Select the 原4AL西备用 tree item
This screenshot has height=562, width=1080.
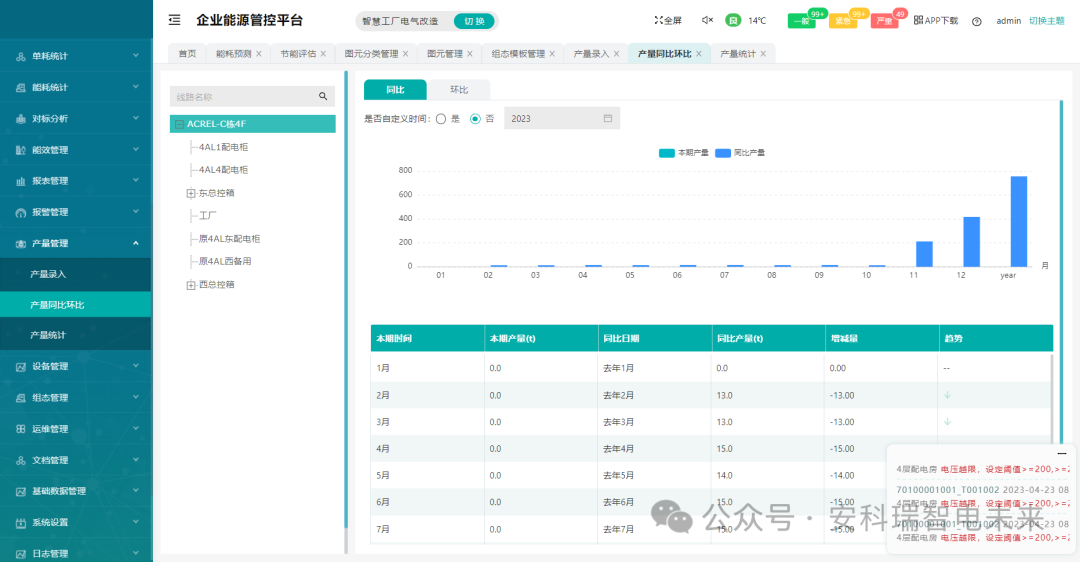coord(225,262)
